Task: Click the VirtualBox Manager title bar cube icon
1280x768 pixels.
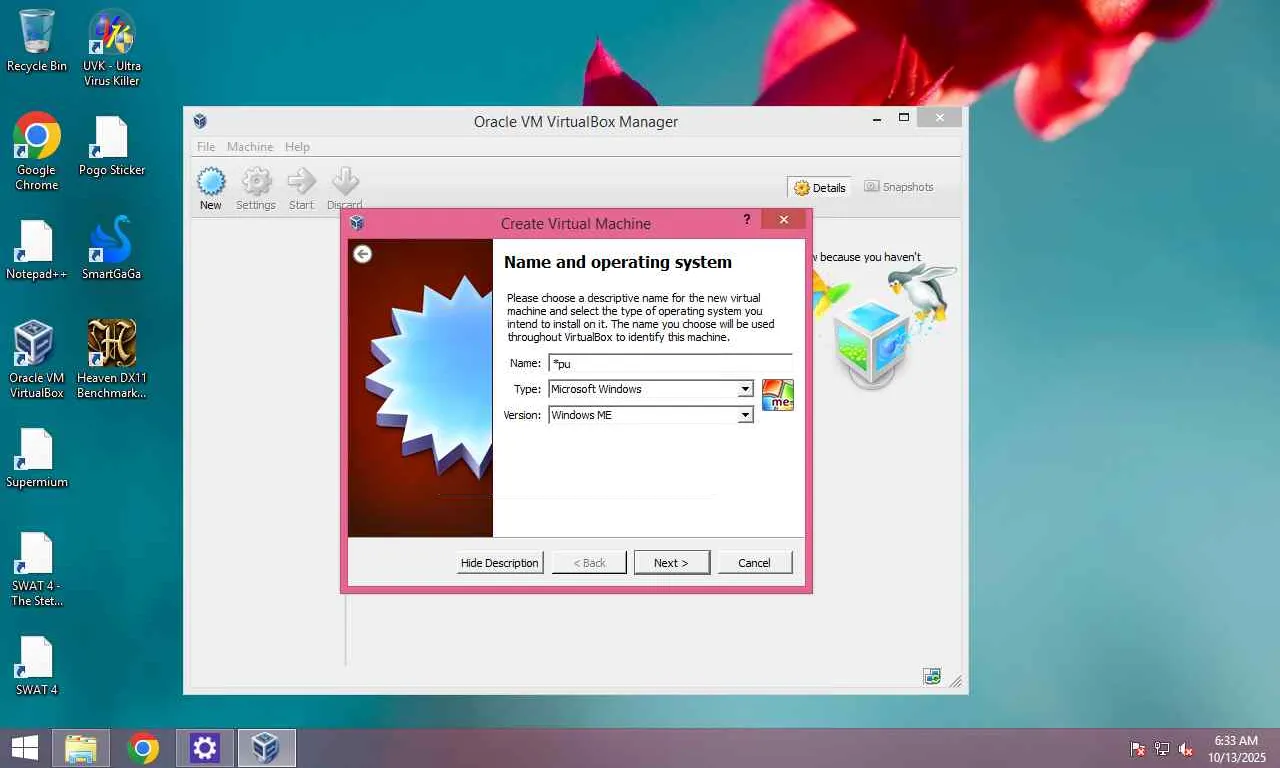Action: (x=200, y=121)
